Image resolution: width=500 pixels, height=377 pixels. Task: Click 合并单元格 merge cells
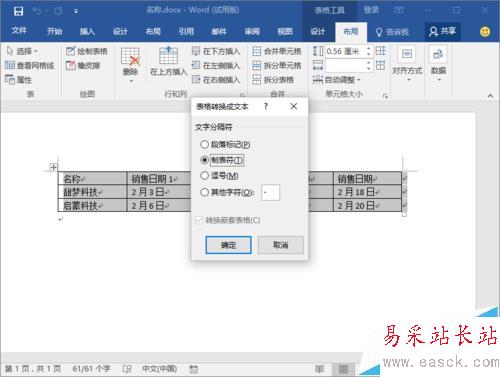point(277,51)
